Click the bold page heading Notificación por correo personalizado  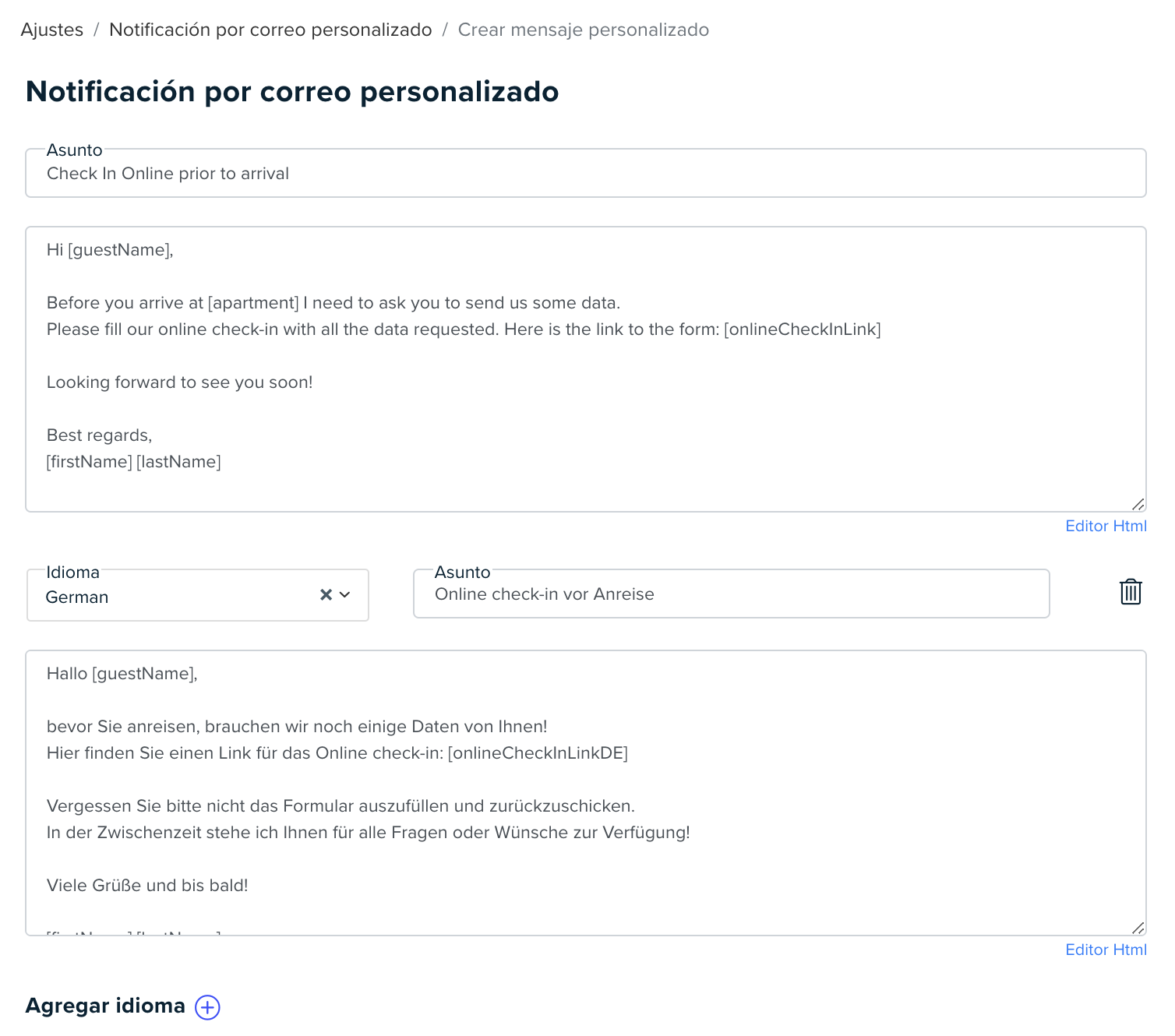pos(292,91)
